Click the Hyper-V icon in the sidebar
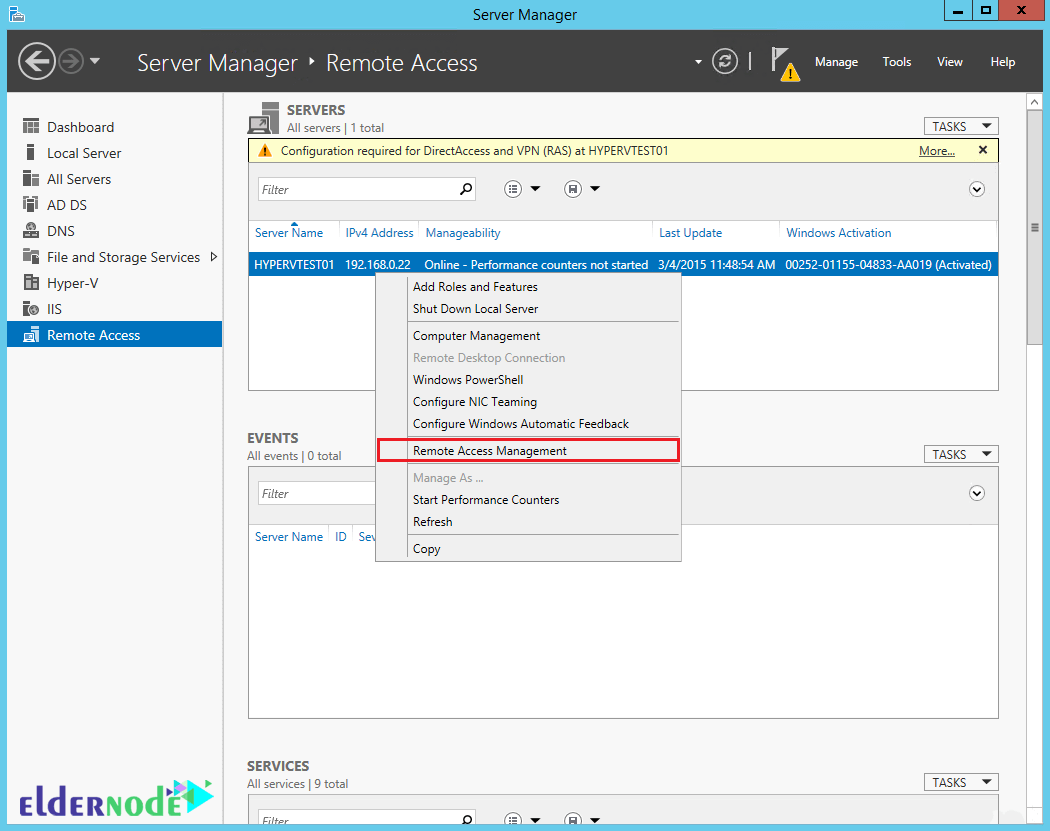Image resolution: width=1050 pixels, height=831 pixels. [x=31, y=283]
